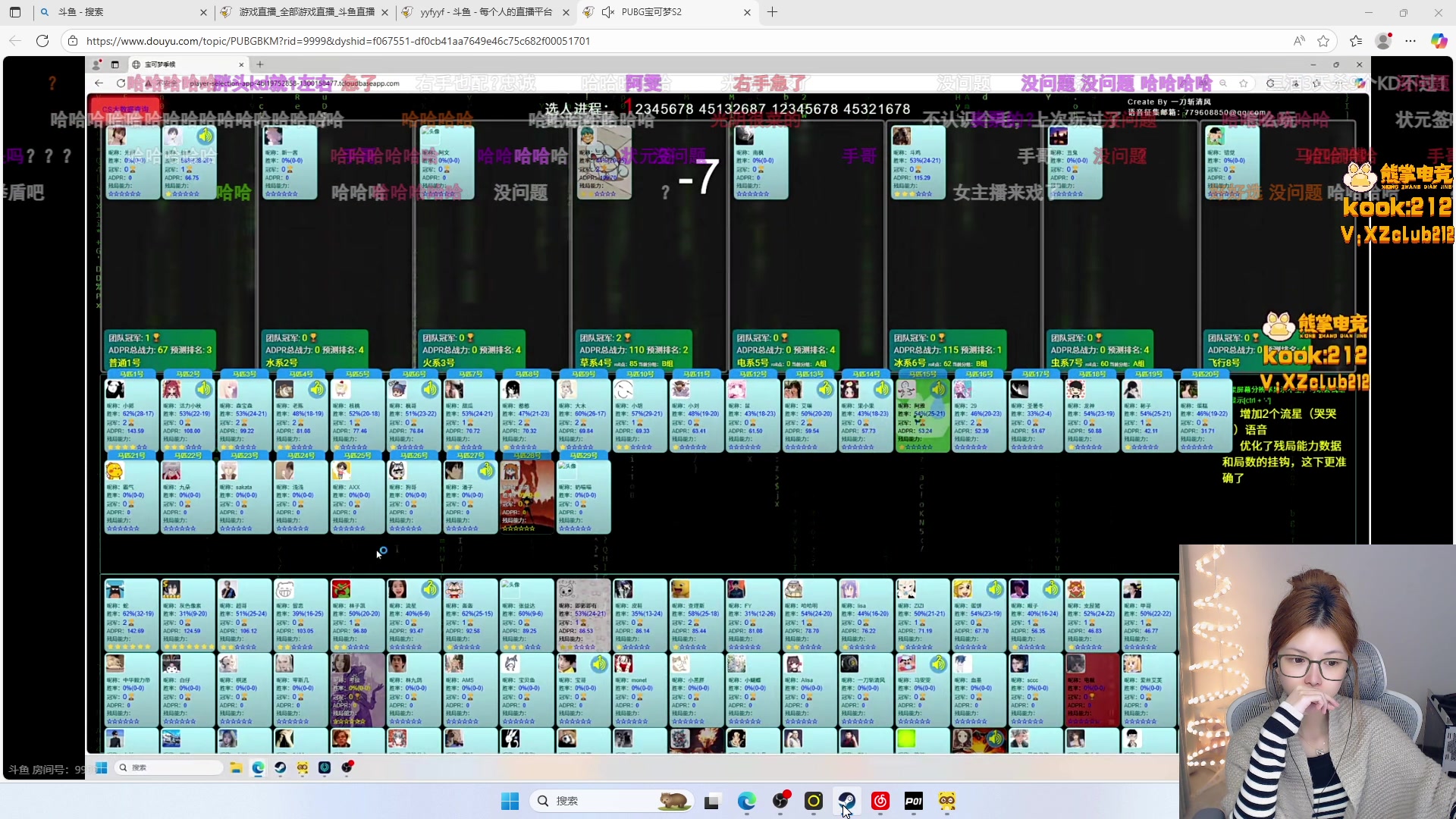This screenshot has height=819, width=1456.
Task: Close the 游戏直播_全部游戏直播 tab
Action: coord(385,12)
